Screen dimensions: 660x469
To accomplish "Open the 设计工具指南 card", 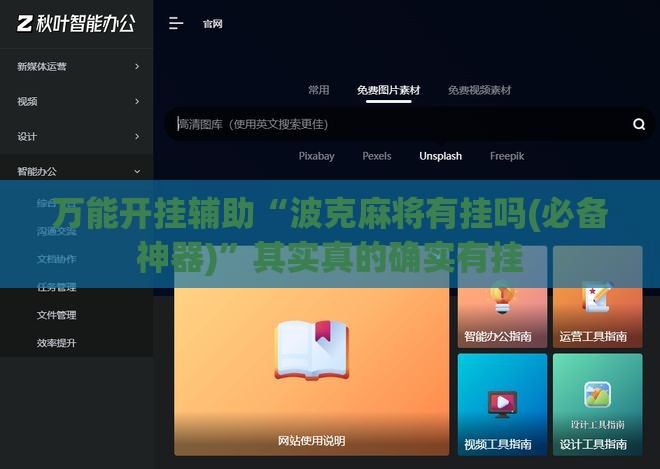I will (598, 405).
